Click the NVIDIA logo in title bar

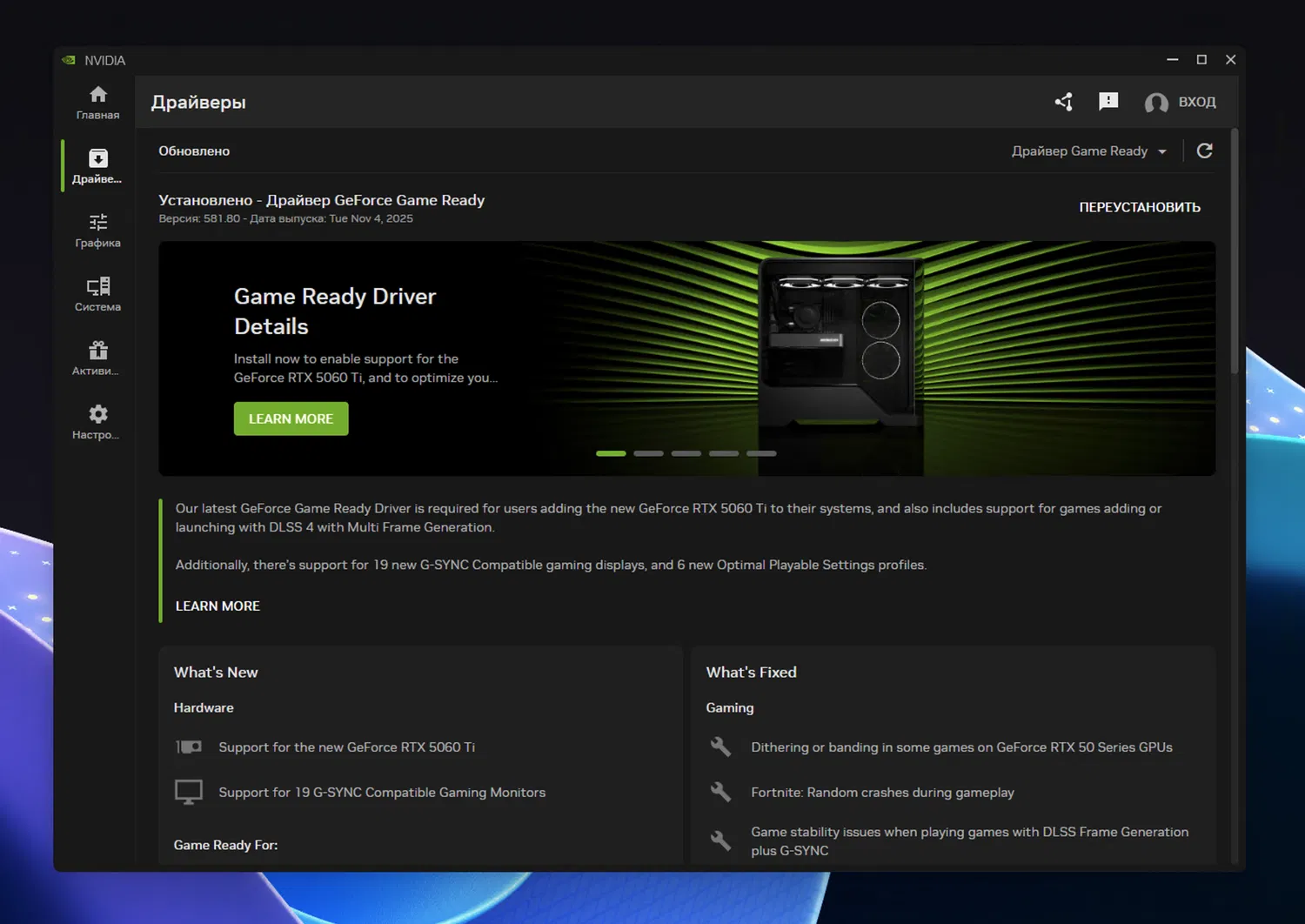click(69, 60)
